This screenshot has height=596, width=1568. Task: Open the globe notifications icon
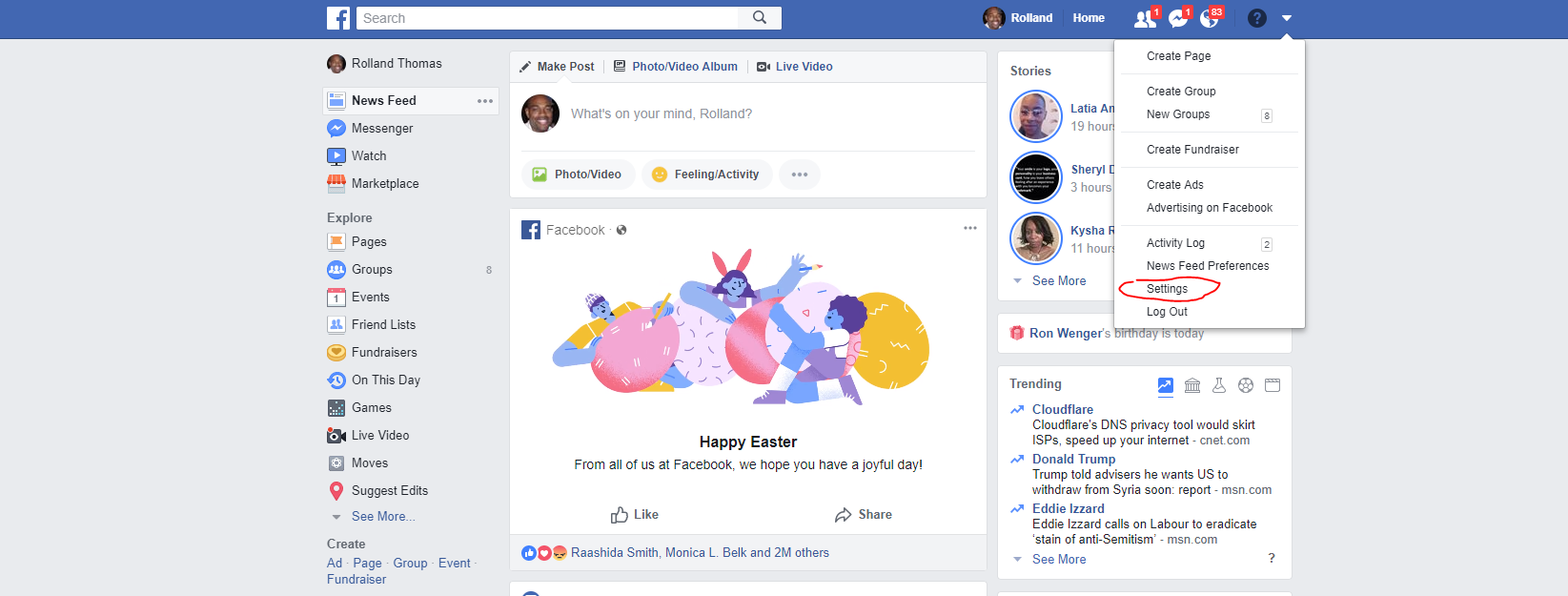1210,18
